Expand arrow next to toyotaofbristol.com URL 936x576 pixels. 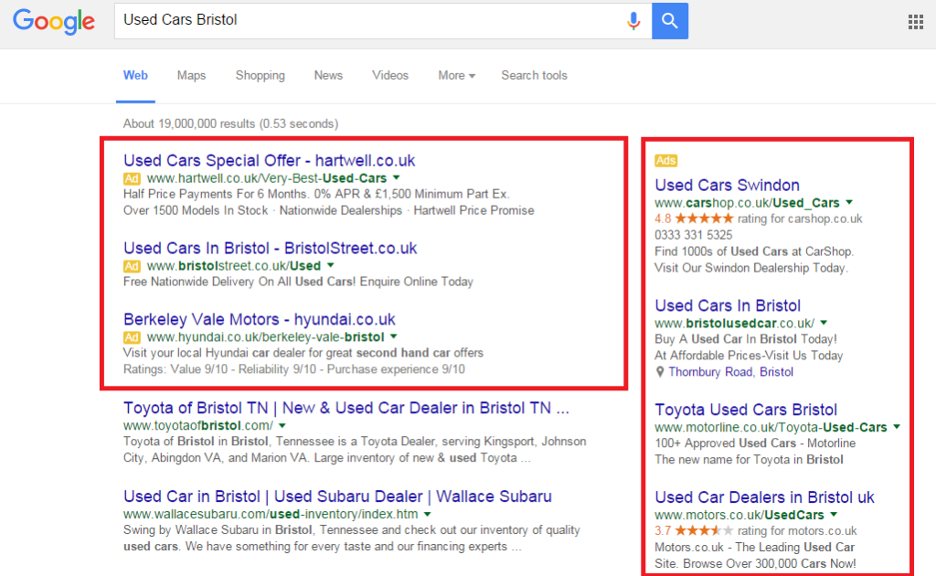(x=282, y=426)
